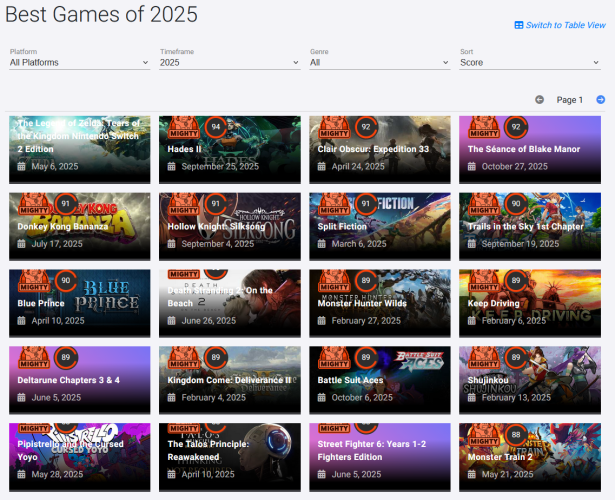This screenshot has width=615, height=500.
Task: Click the 89 score on Deltarune Chapters 3 & 4
Action: pyautogui.click(x=66, y=357)
